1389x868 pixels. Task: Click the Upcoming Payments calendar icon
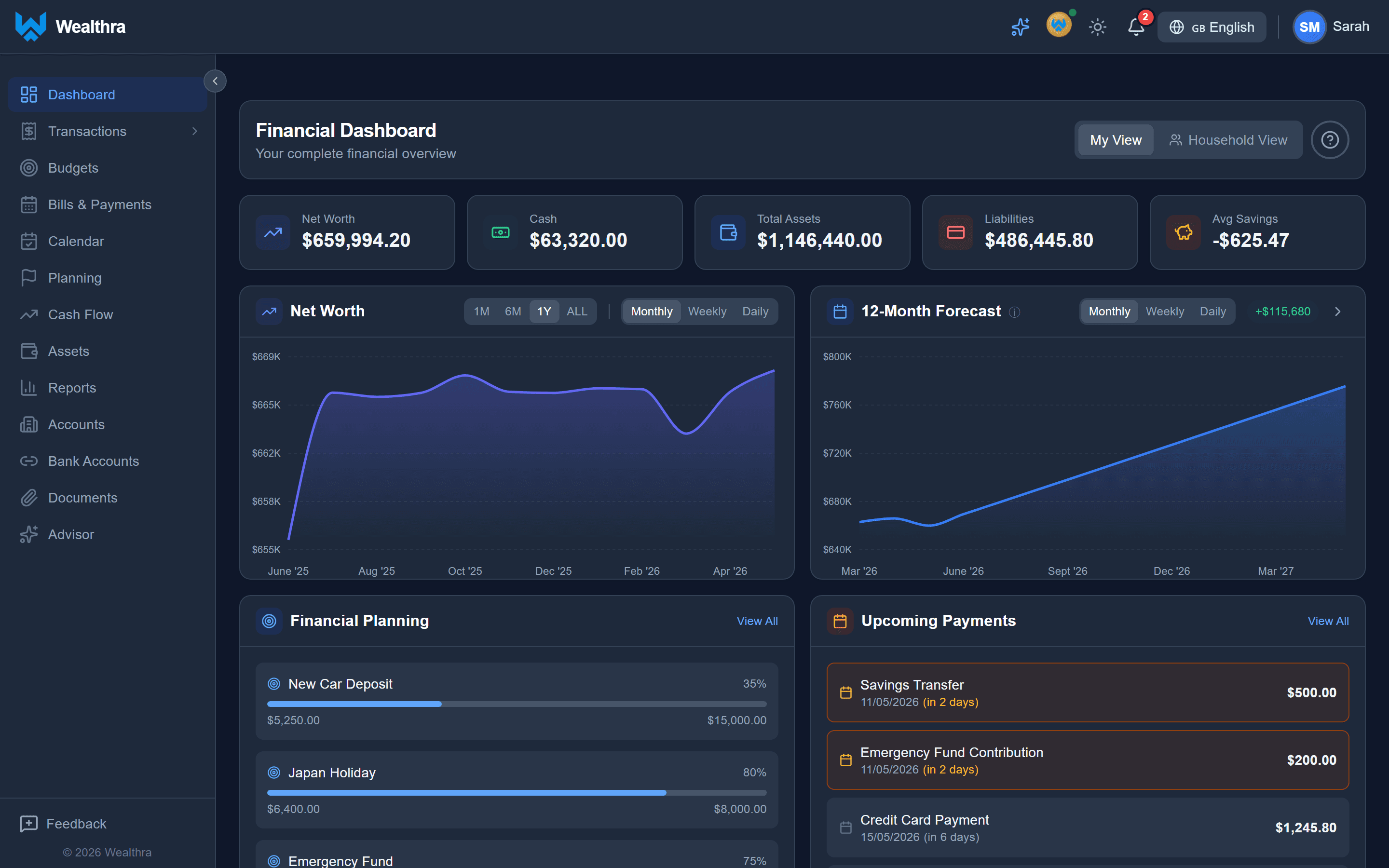point(840,621)
